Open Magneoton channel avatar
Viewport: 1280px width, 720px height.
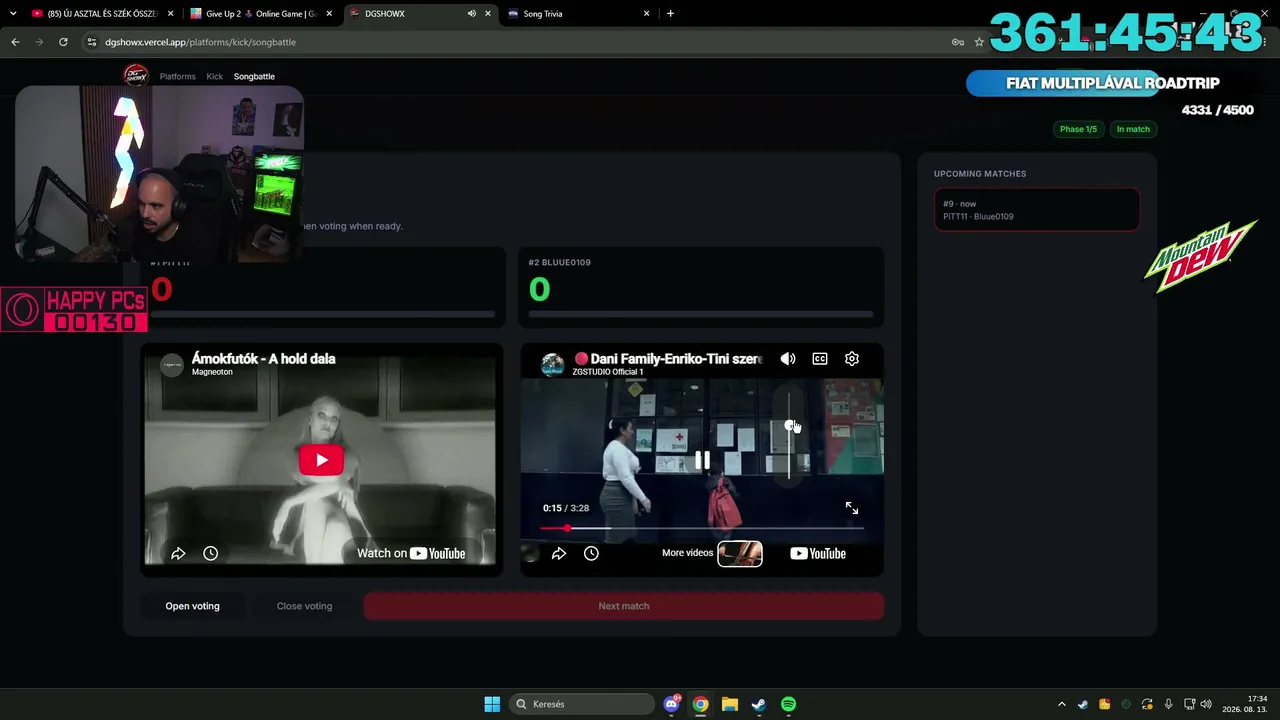[172, 365]
